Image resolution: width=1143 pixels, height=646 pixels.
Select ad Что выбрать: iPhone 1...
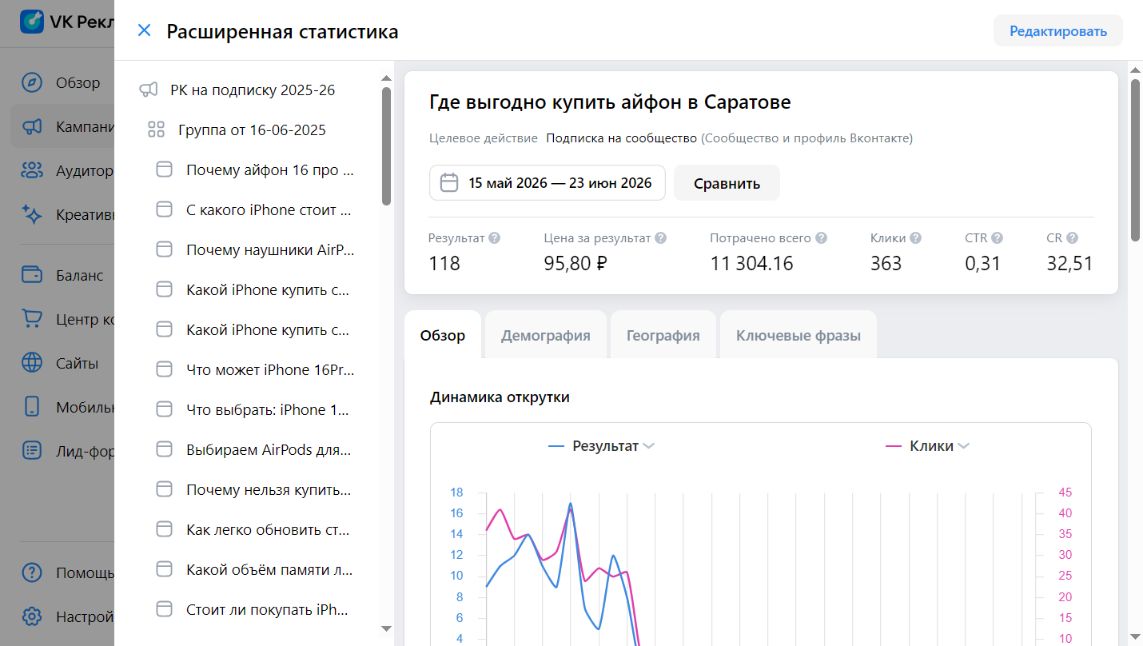pyautogui.click(x=268, y=410)
